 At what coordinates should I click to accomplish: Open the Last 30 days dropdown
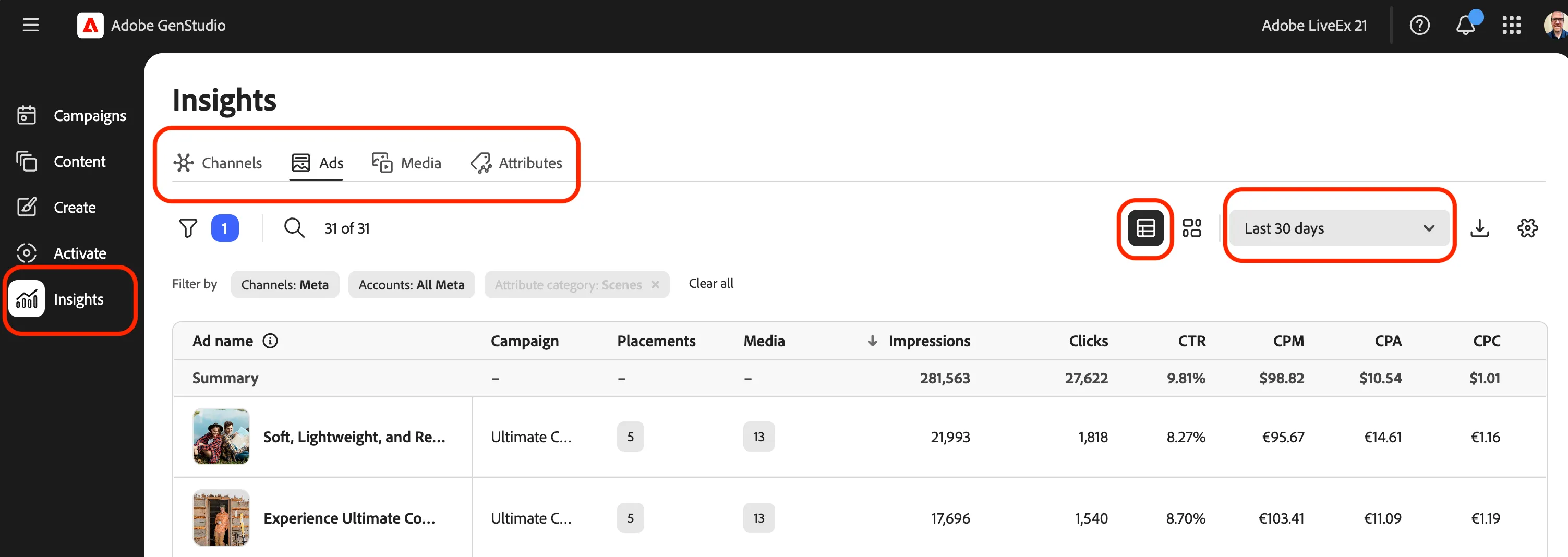(x=1338, y=228)
